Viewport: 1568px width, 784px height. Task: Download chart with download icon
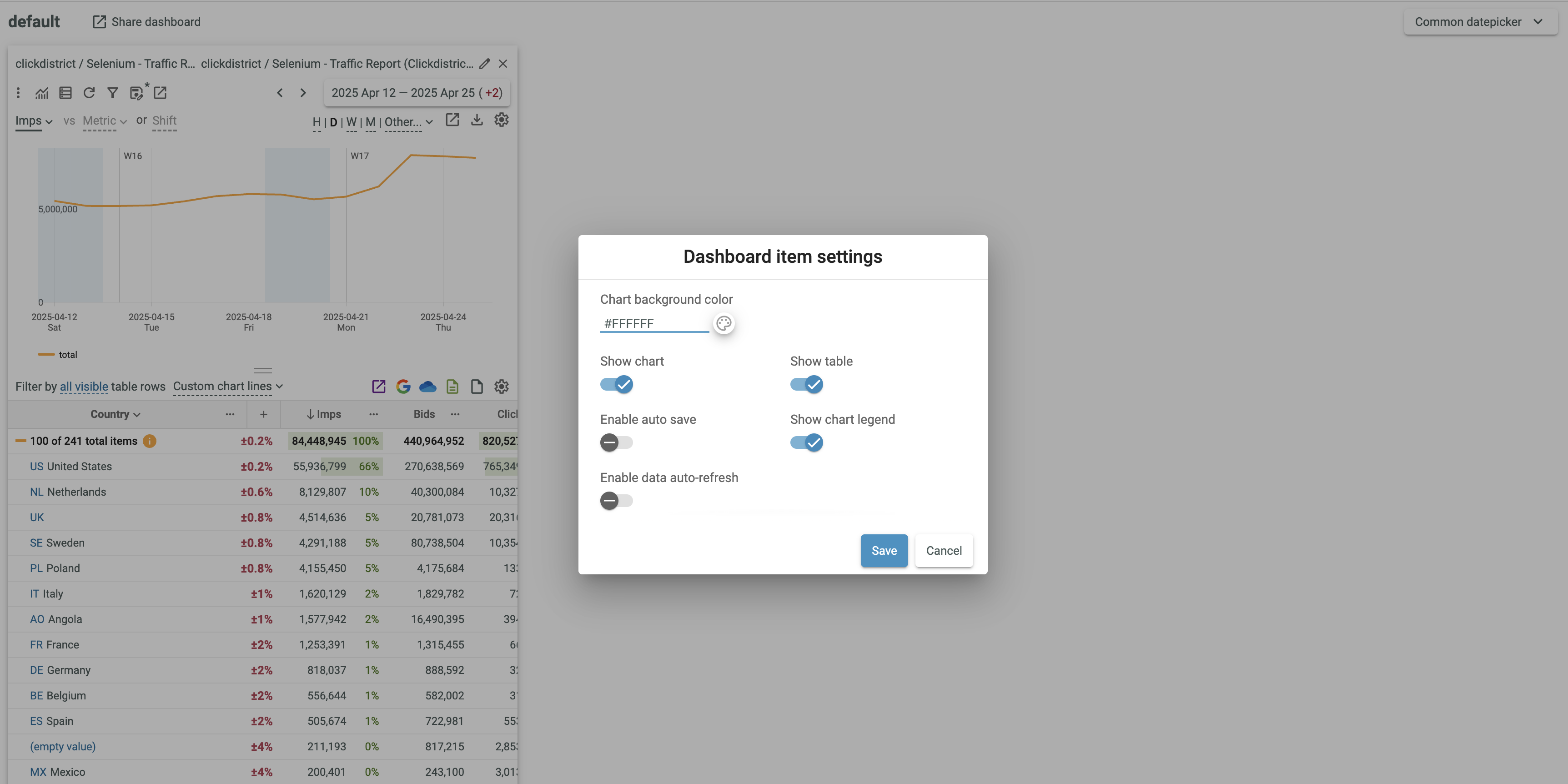point(477,120)
